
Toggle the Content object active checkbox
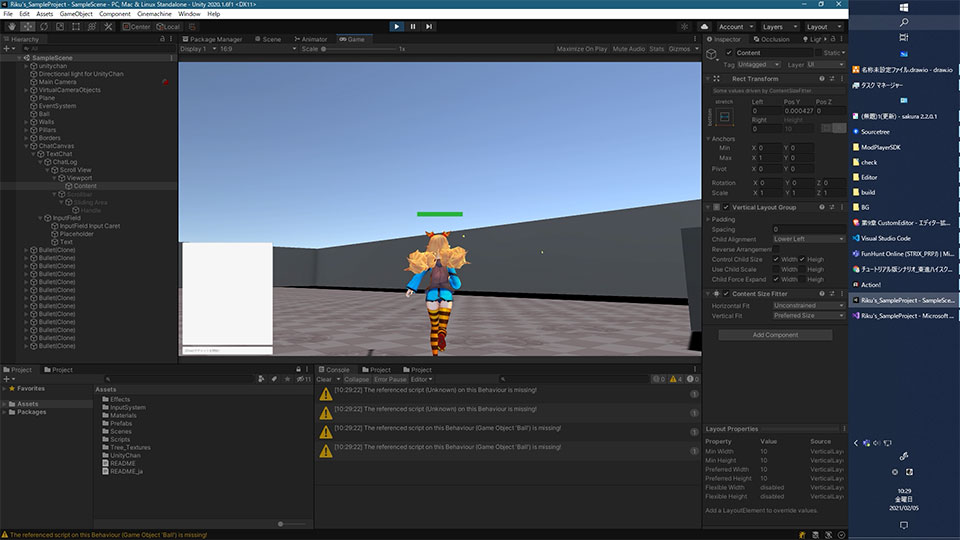pos(729,53)
